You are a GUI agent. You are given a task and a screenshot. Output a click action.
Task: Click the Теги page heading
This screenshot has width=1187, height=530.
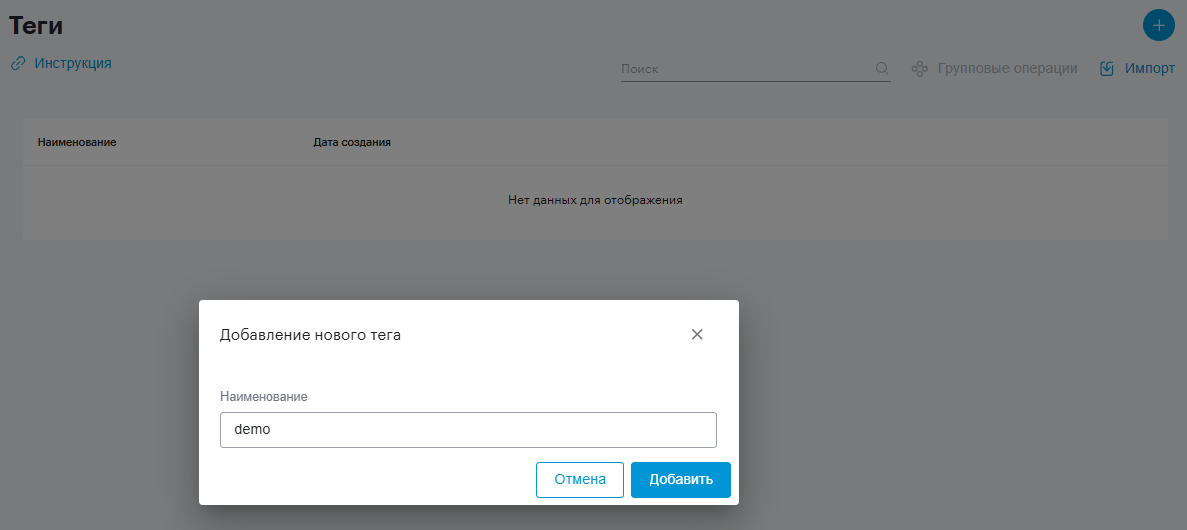[36, 25]
